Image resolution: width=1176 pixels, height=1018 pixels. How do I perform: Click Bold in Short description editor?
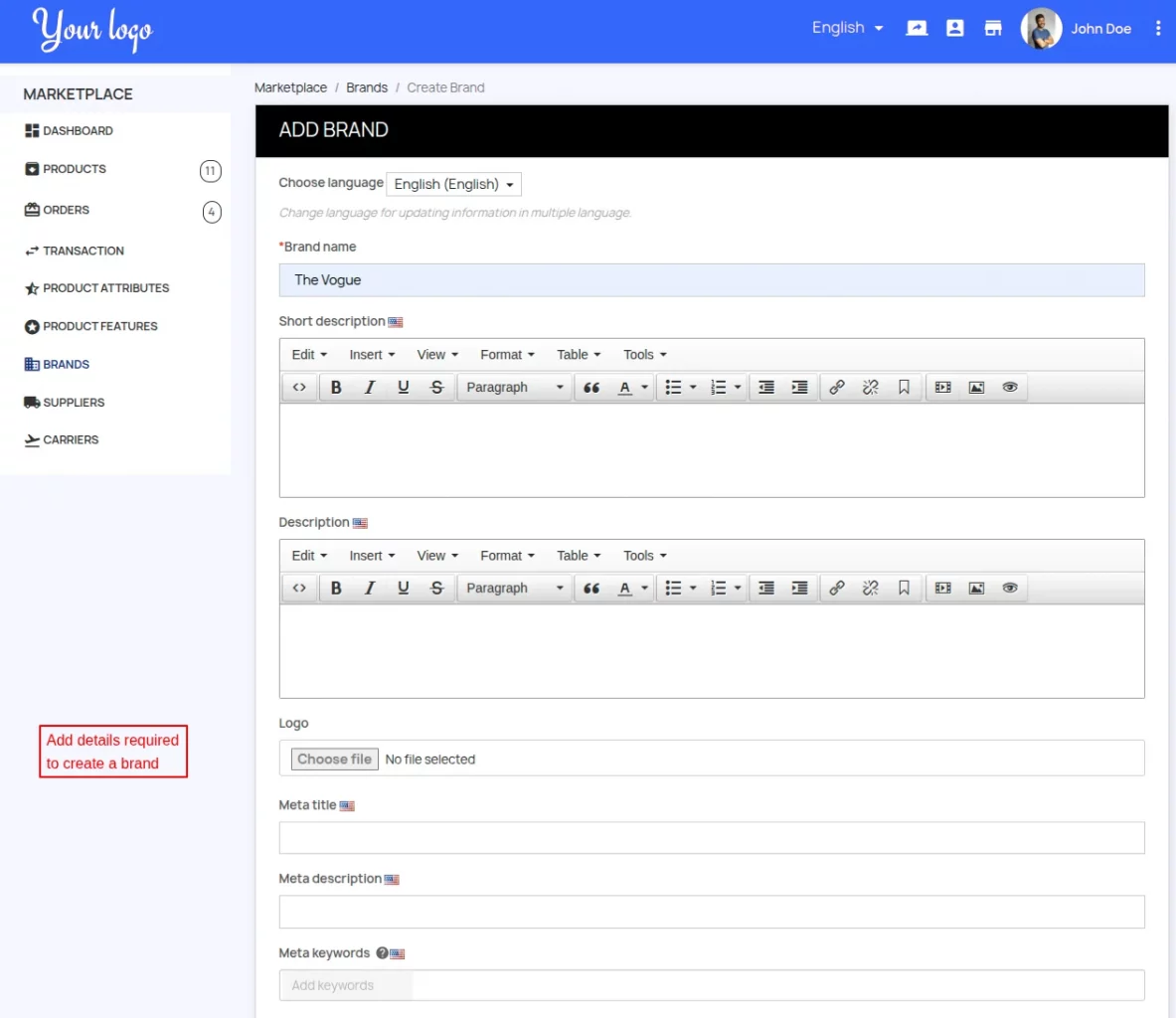[336, 388]
